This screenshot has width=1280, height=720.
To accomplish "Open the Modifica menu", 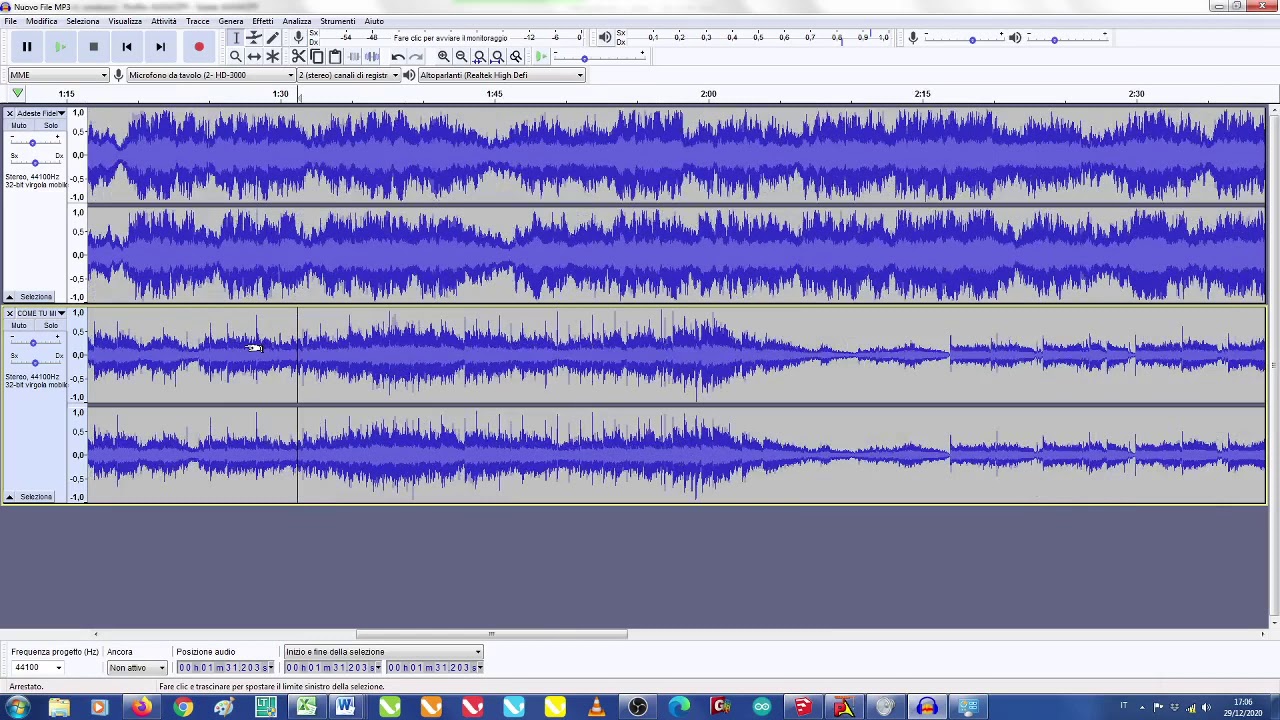I will pos(41,21).
